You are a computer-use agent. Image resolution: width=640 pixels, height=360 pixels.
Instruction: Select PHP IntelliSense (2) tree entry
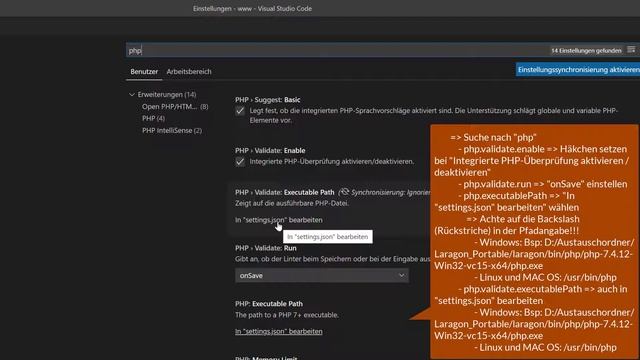172,131
